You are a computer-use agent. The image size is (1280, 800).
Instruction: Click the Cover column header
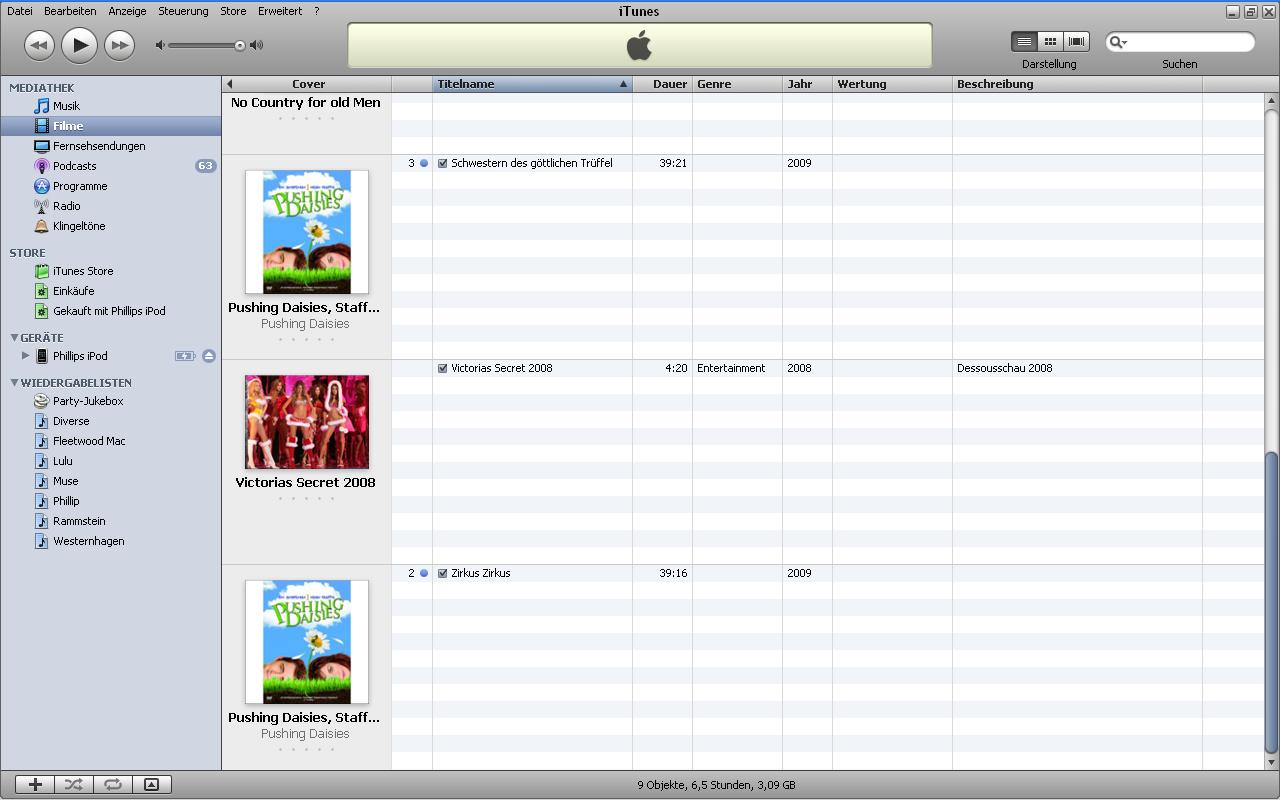308,84
